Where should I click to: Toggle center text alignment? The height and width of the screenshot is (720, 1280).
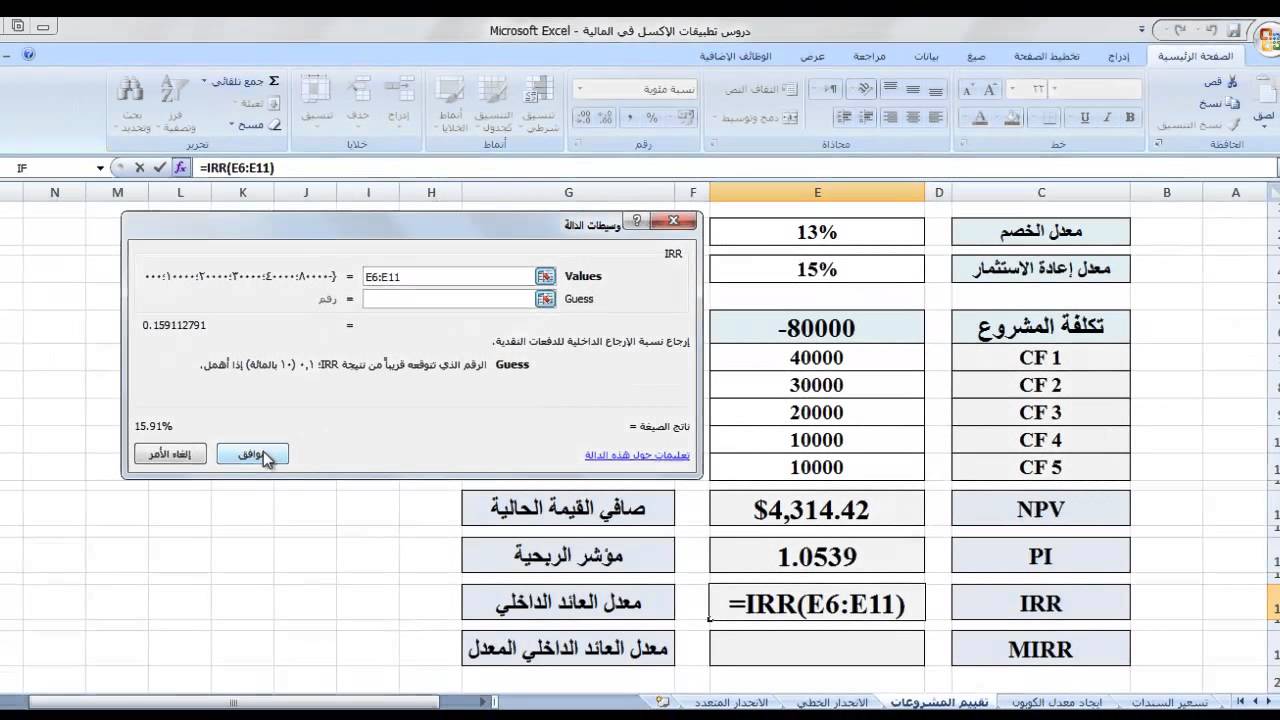[x=913, y=118]
